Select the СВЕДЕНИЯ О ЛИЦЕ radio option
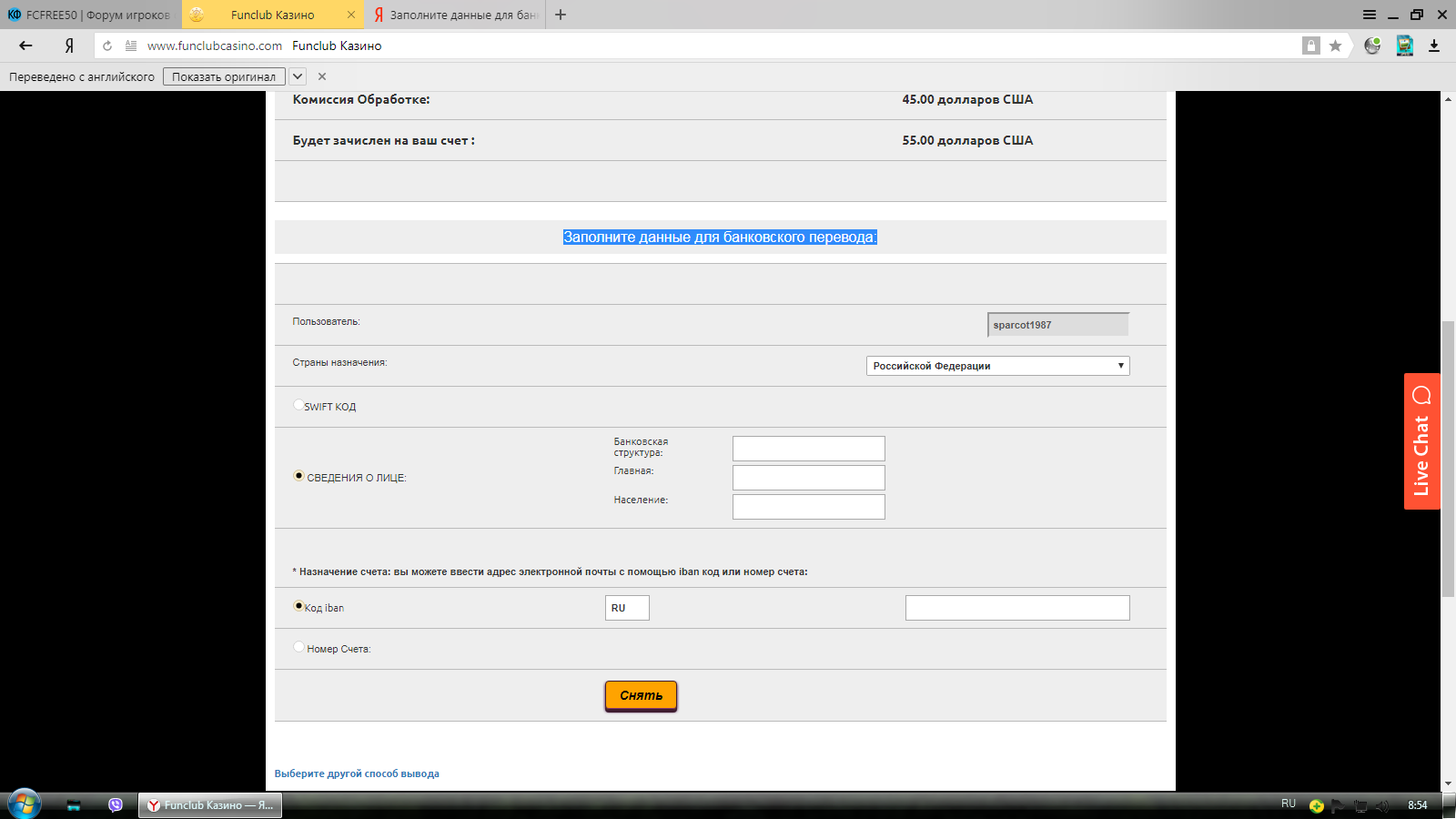The width and height of the screenshot is (1456, 819). click(x=298, y=476)
